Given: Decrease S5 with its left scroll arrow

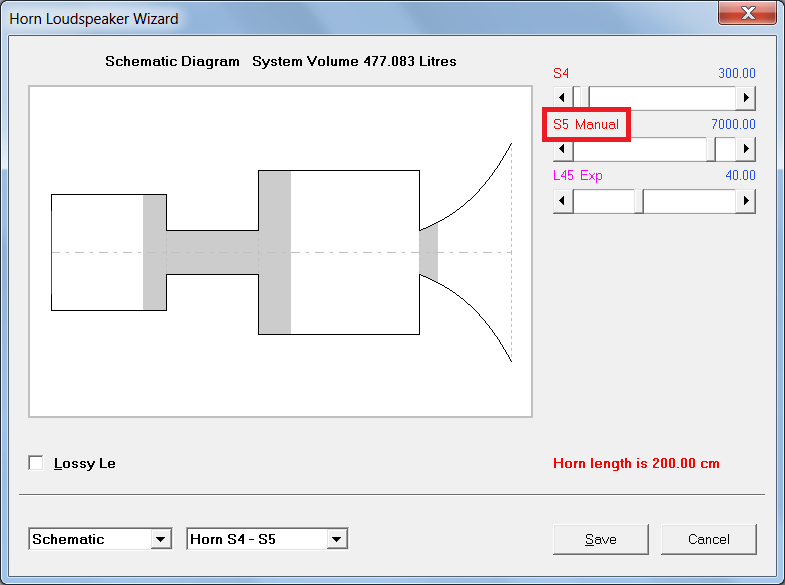Looking at the screenshot, I should (x=563, y=149).
